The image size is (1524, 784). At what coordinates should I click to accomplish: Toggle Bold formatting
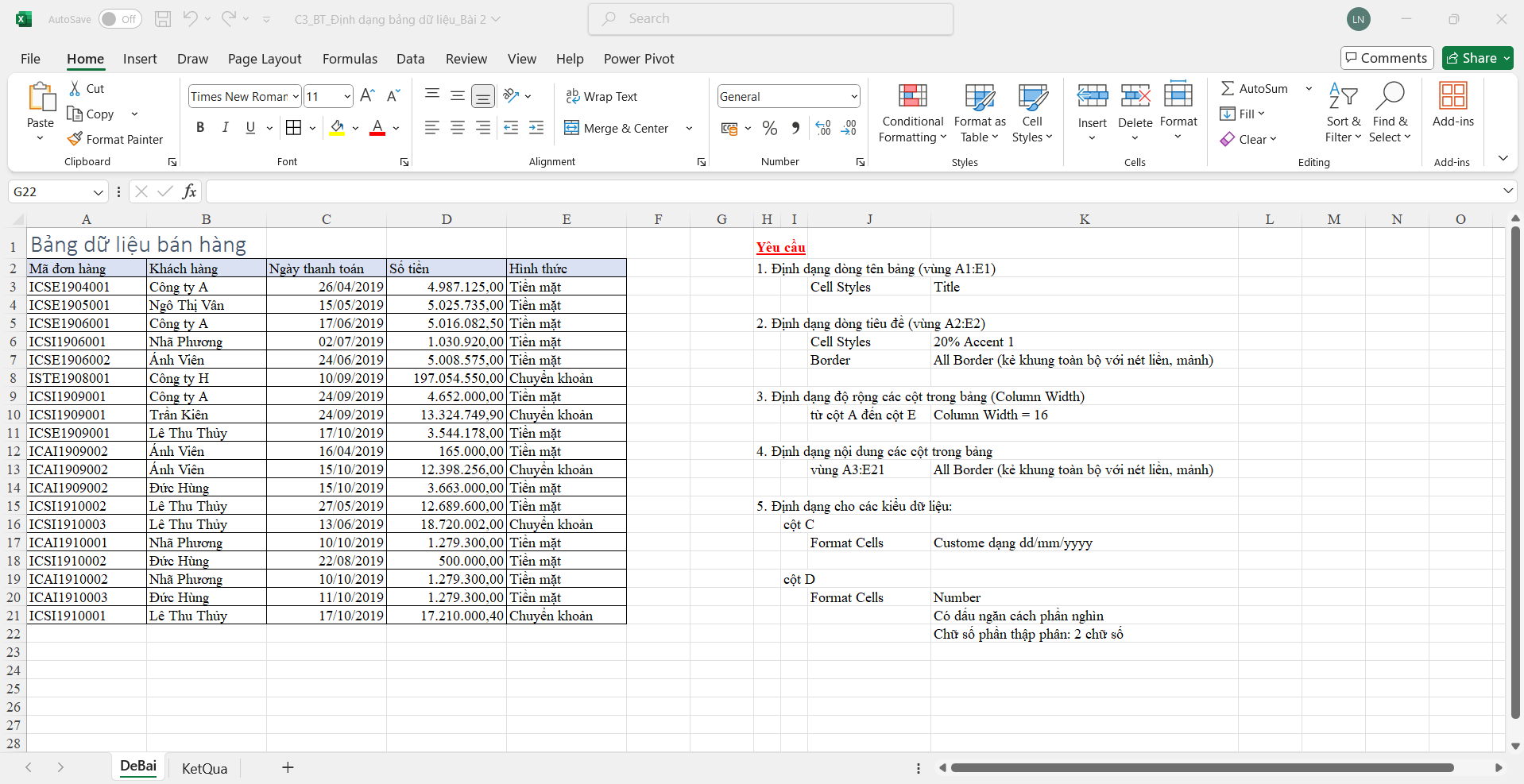pyautogui.click(x=200, y=128)
